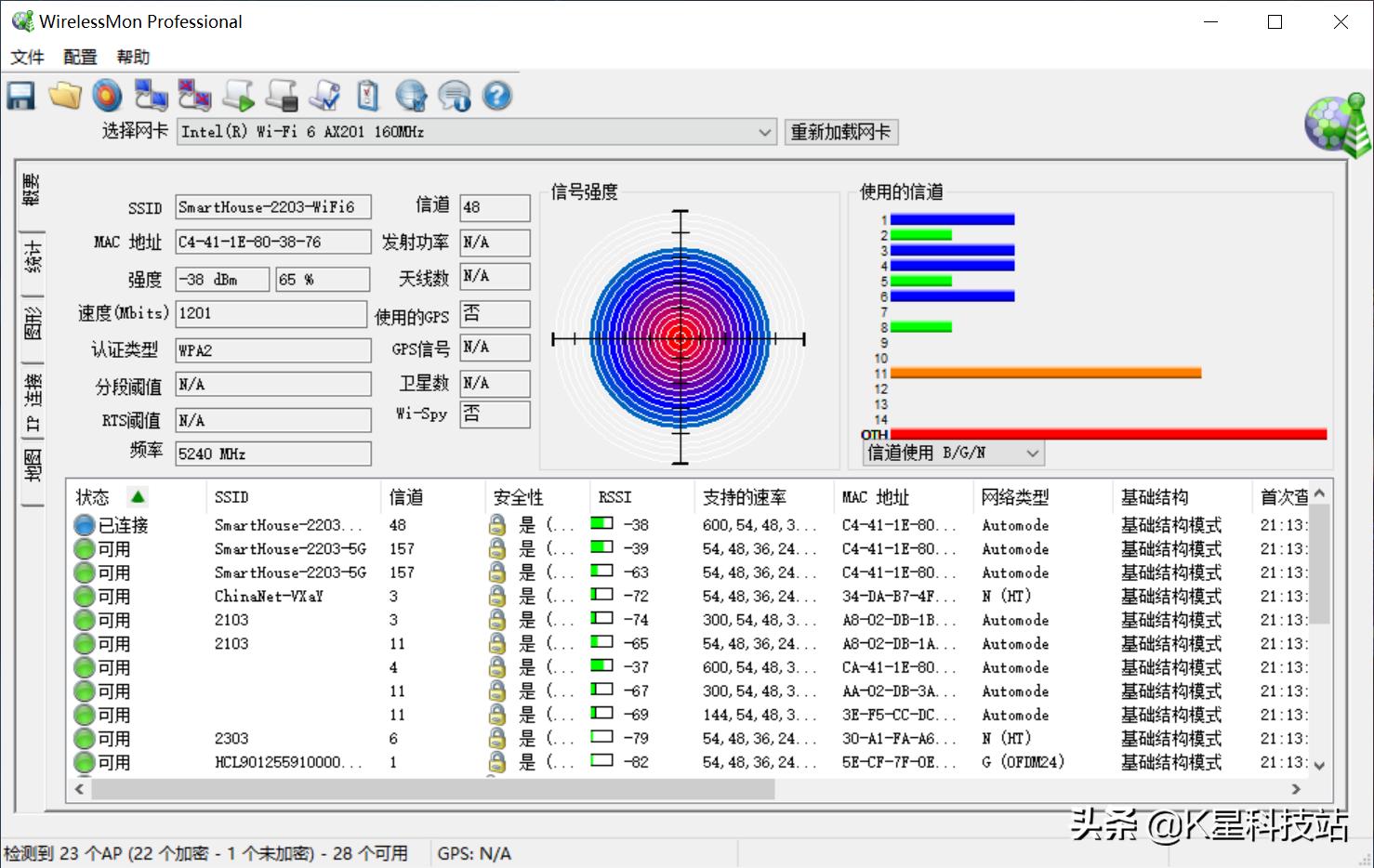Click the Save toolbar icon
This screenshot has width=1374, height=868.
coord(20,95)
